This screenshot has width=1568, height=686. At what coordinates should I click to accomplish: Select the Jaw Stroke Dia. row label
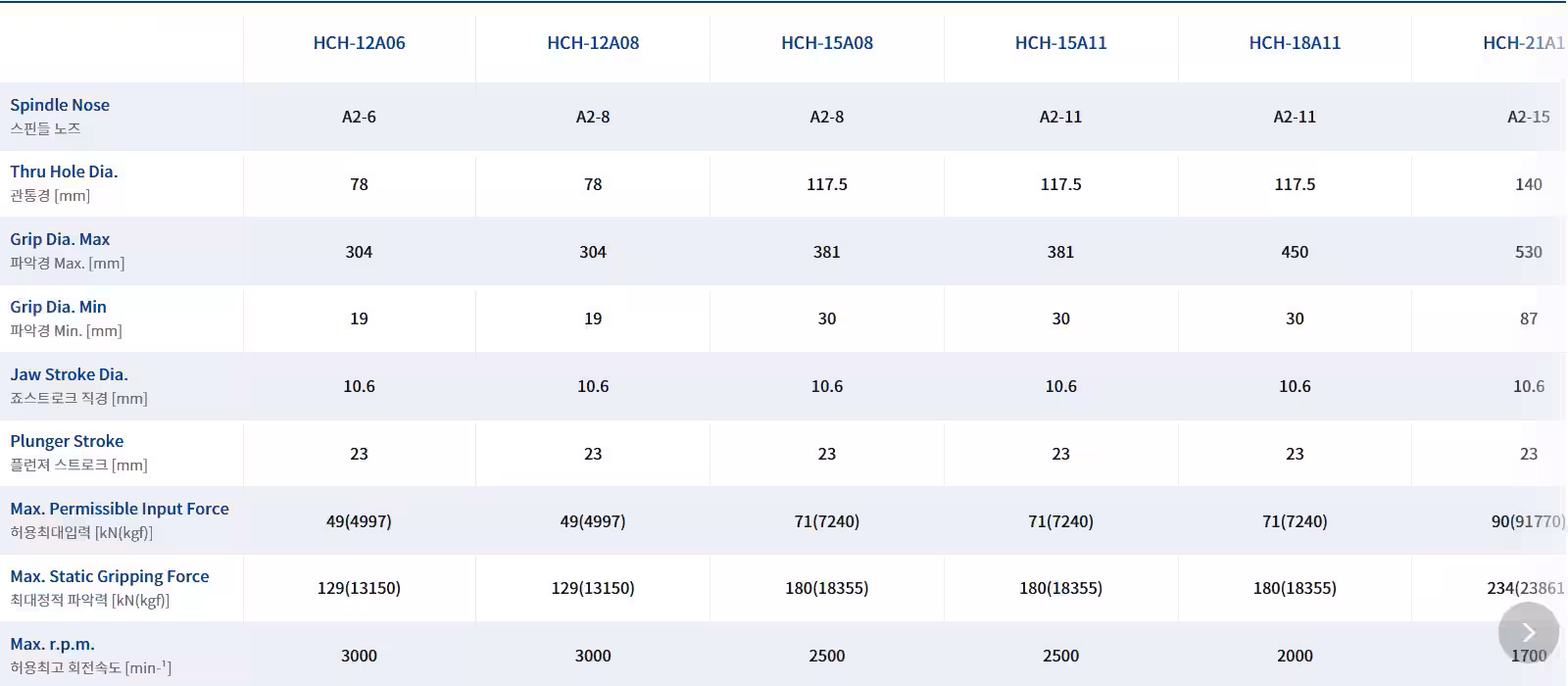(69, 374)
